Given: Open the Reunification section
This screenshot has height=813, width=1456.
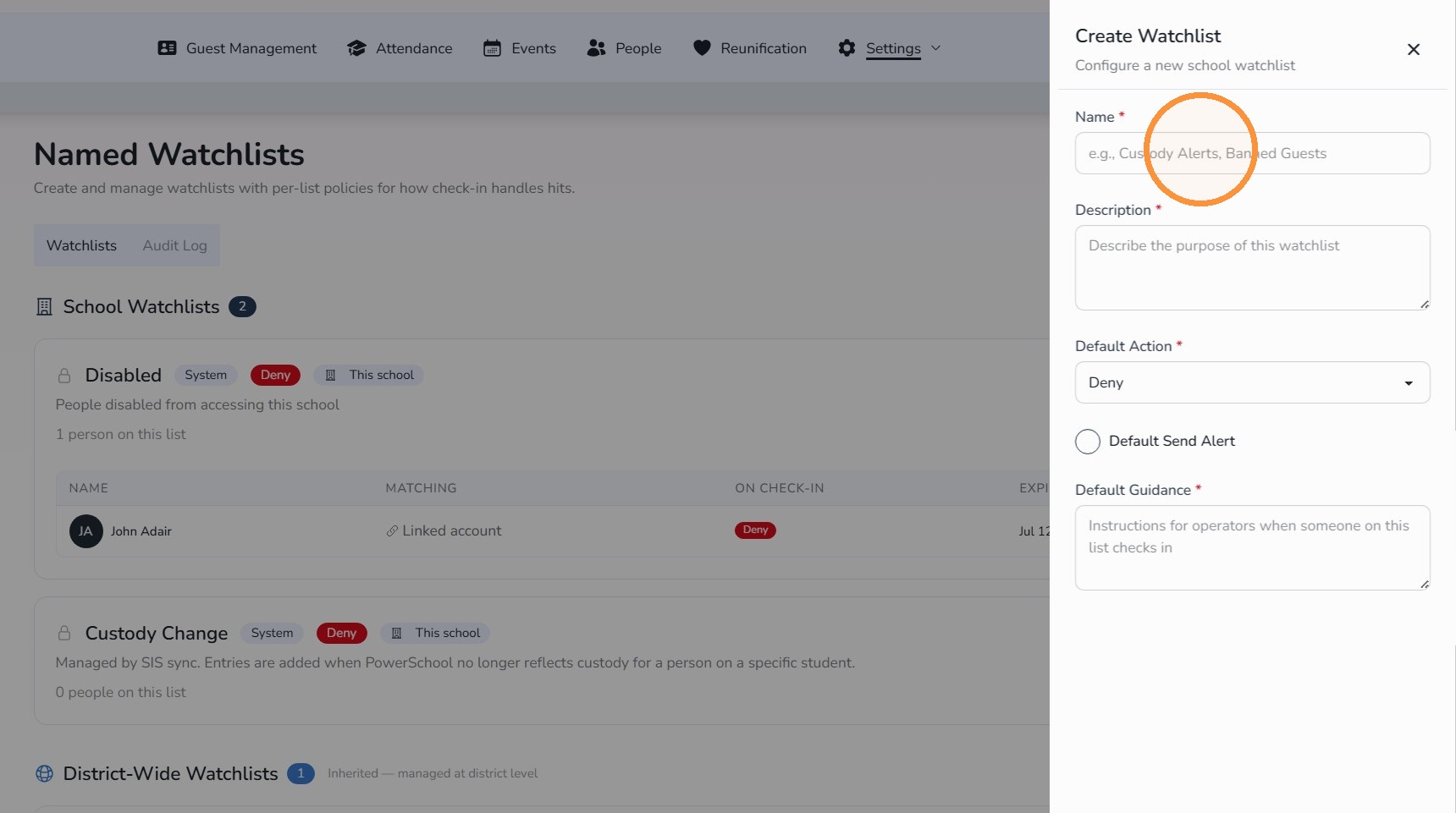Looking at the screenshot, I should (764, 48).
